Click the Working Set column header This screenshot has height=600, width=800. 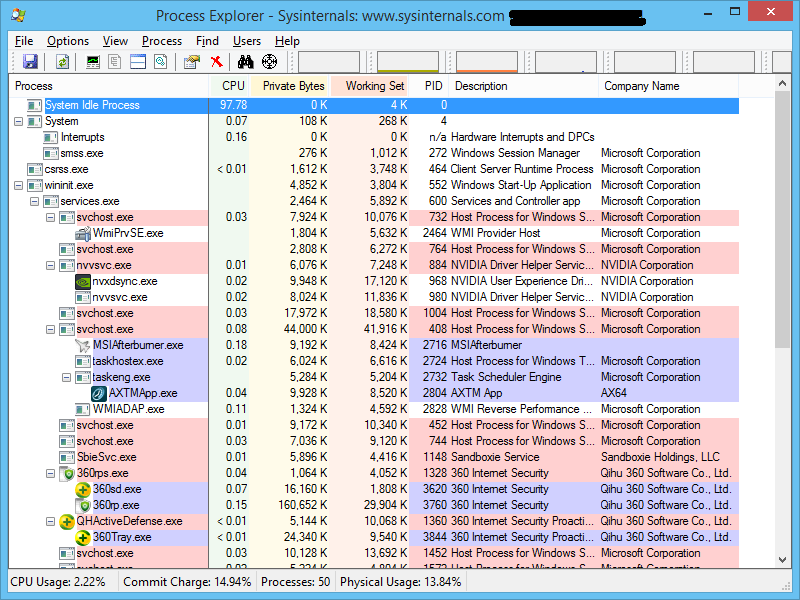tap(375, 86)
